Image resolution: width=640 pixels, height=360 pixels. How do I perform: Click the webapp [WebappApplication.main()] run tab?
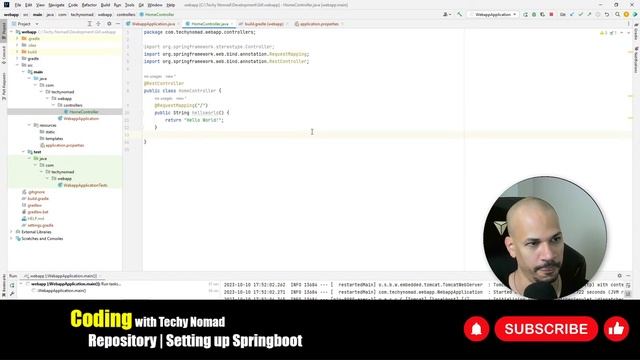click(63, 276)
